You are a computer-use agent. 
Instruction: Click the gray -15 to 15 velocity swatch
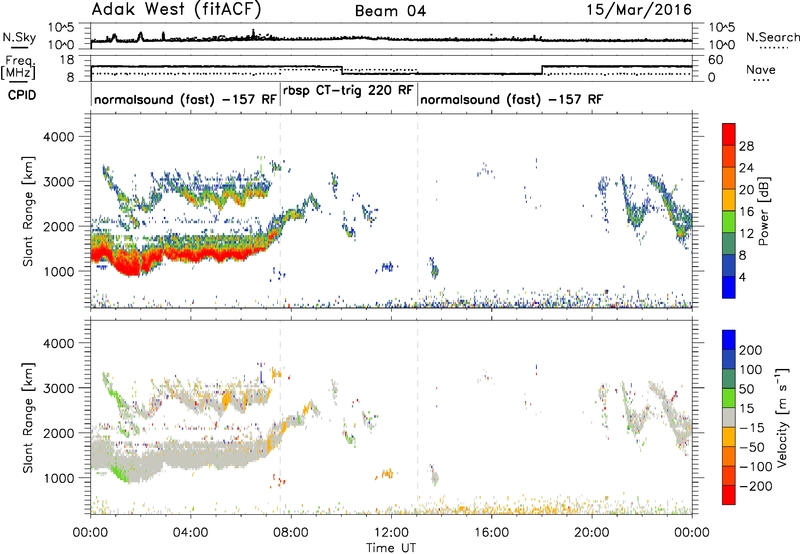[x=729, y=417]
